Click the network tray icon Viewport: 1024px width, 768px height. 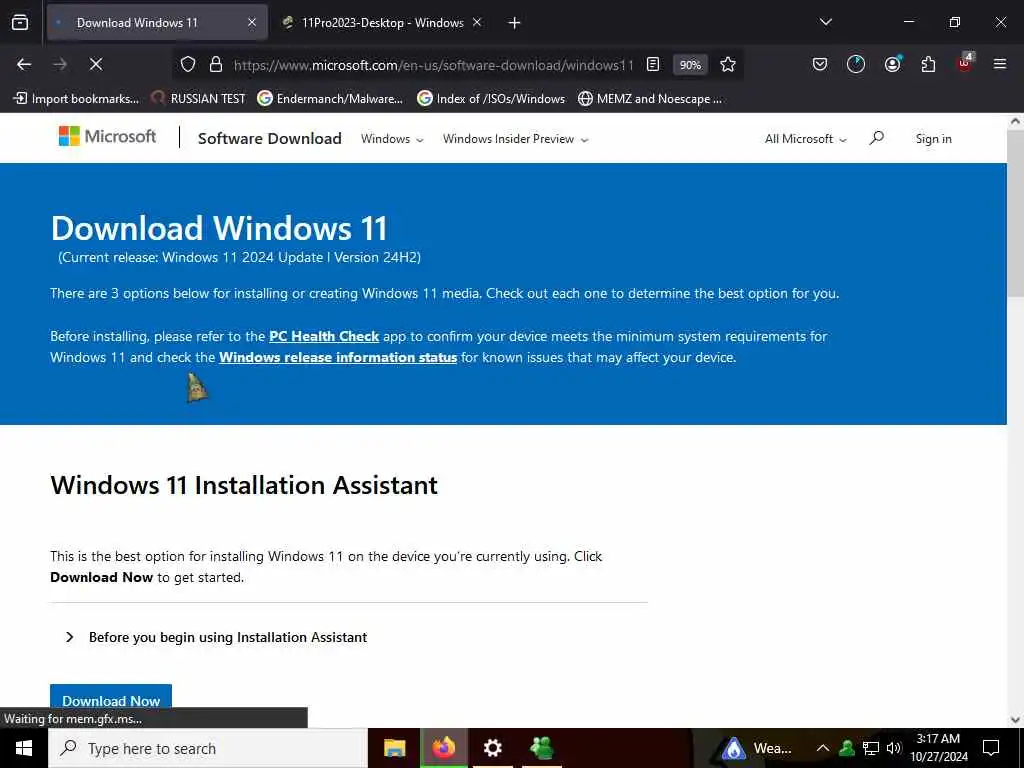pyautogui.click(x=871, y=748)
